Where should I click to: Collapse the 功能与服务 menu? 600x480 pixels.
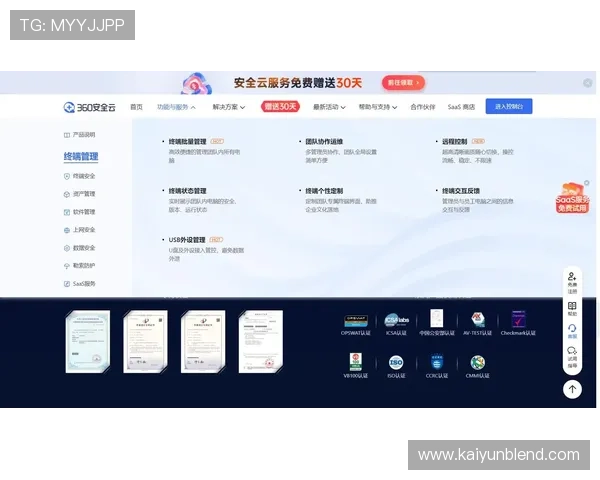[x=176, y=107]
